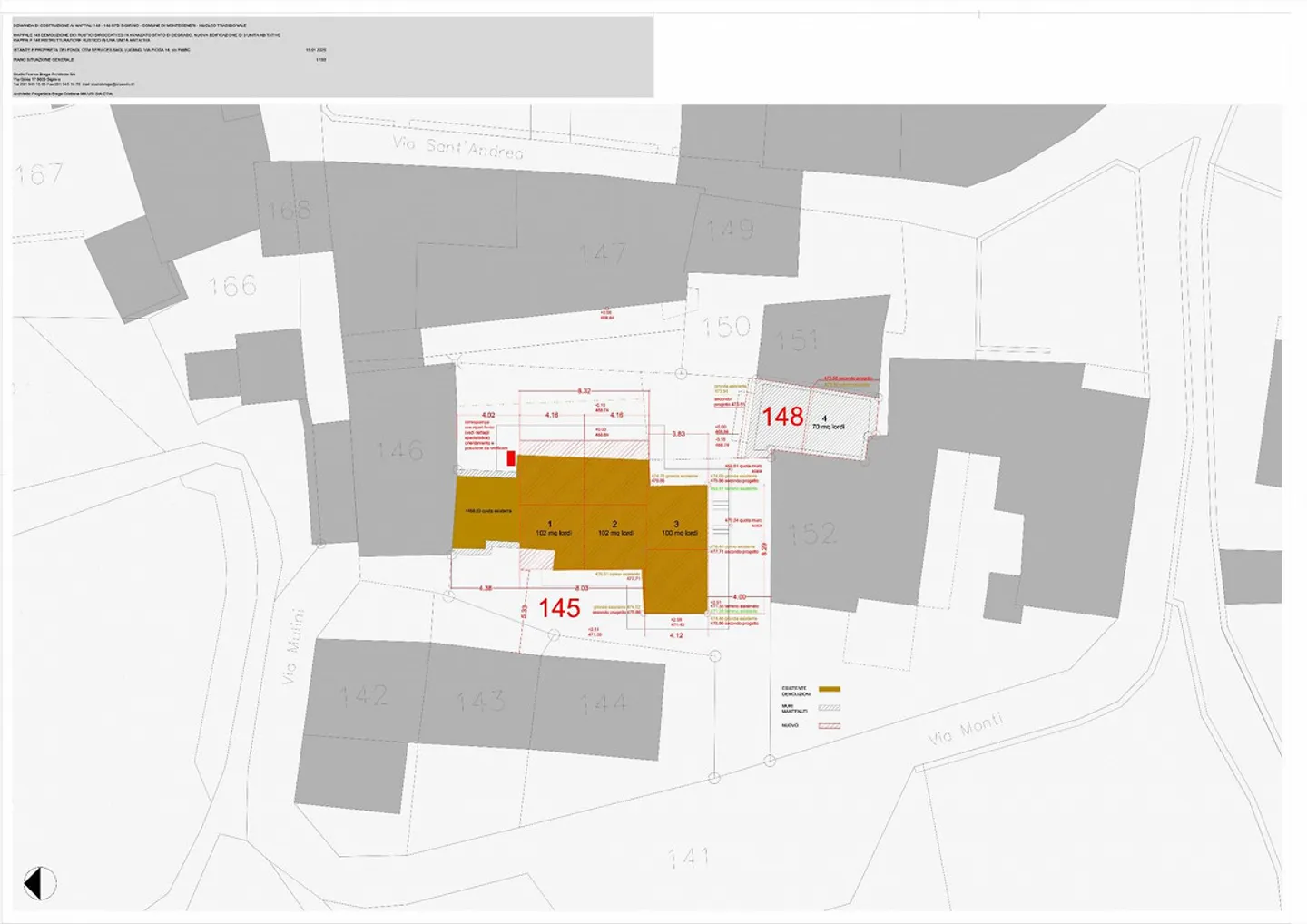Image resolution: width=1307 pixels, height=924 pixels.
Task: Click the scale value 1:100 in title block
Action: [320, 59]
